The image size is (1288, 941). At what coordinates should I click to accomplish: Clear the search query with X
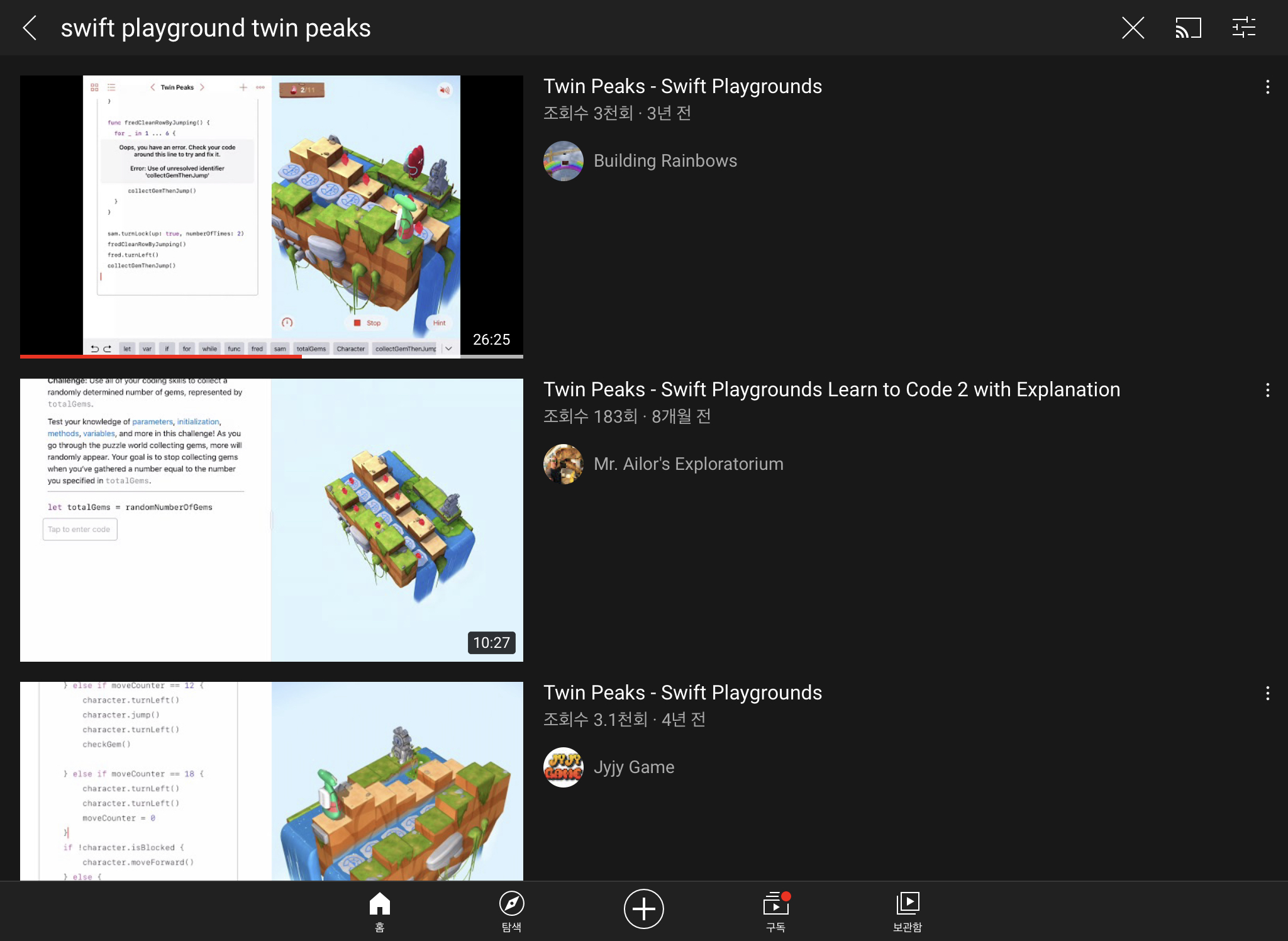[x=1133, y=28]
